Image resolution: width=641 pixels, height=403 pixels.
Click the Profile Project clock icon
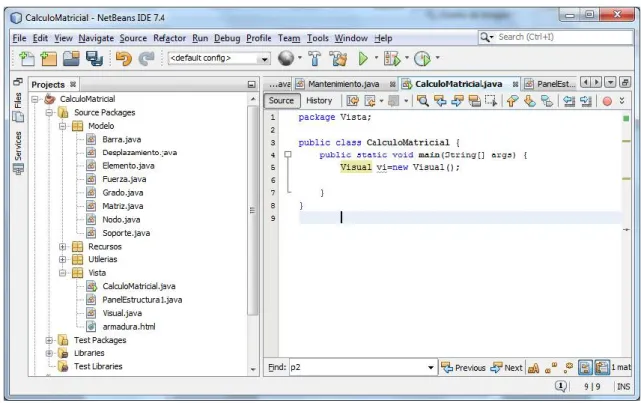(422, 58)
